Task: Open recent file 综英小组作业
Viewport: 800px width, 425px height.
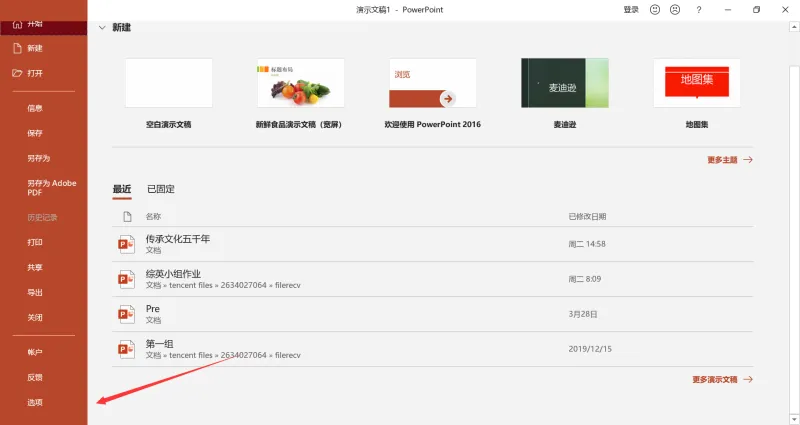Action: (x=433, y=279)
